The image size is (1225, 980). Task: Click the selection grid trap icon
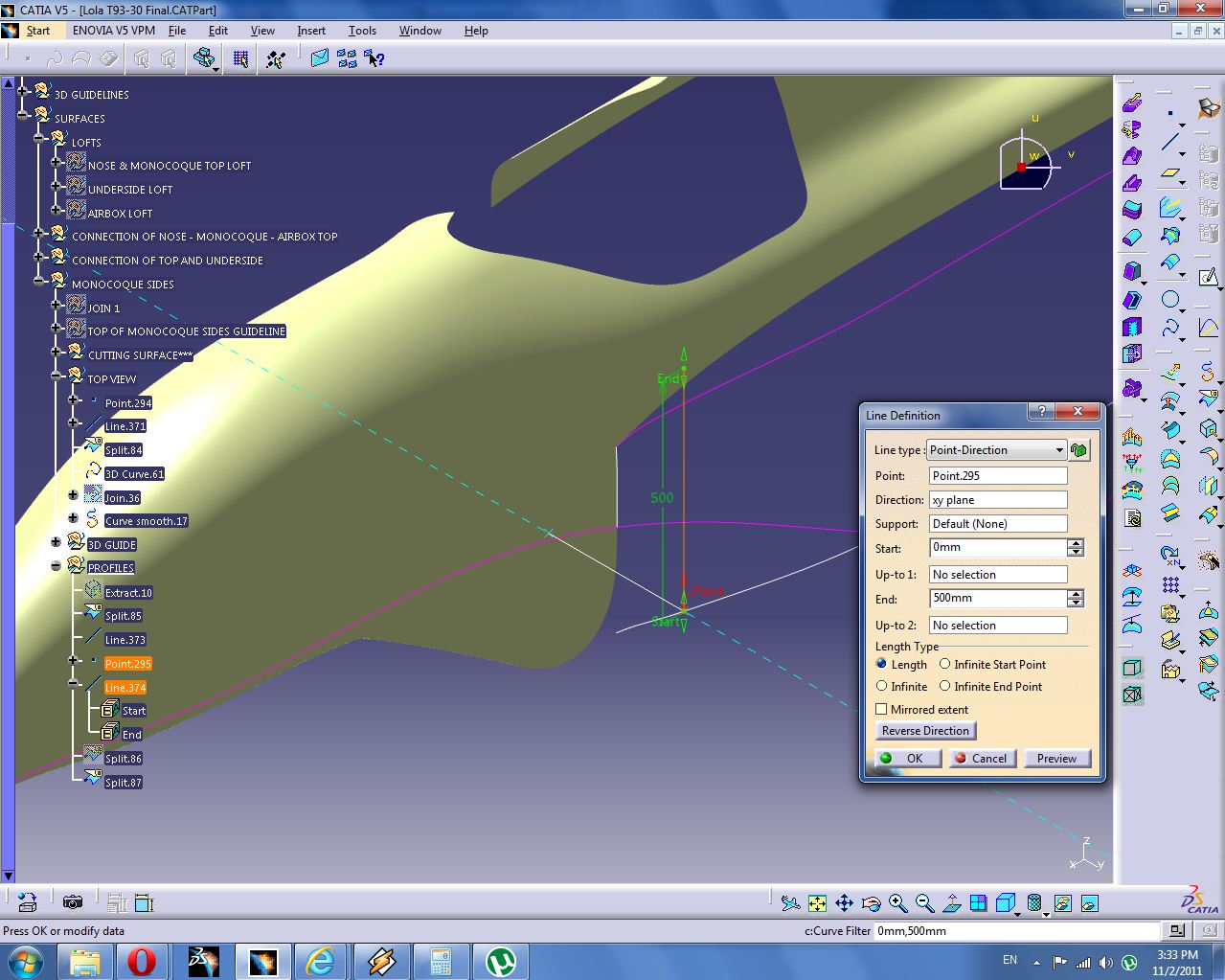coord(240,59)
